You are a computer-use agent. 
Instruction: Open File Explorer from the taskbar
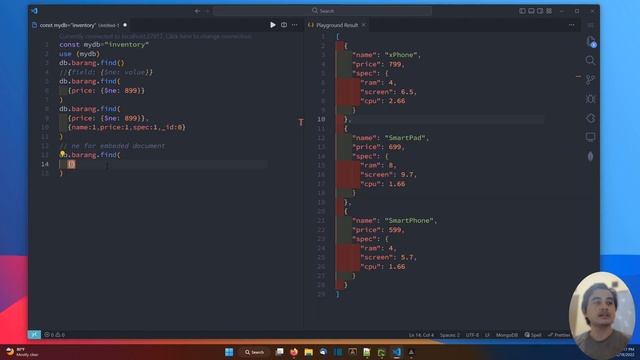(x=309, y=352)
